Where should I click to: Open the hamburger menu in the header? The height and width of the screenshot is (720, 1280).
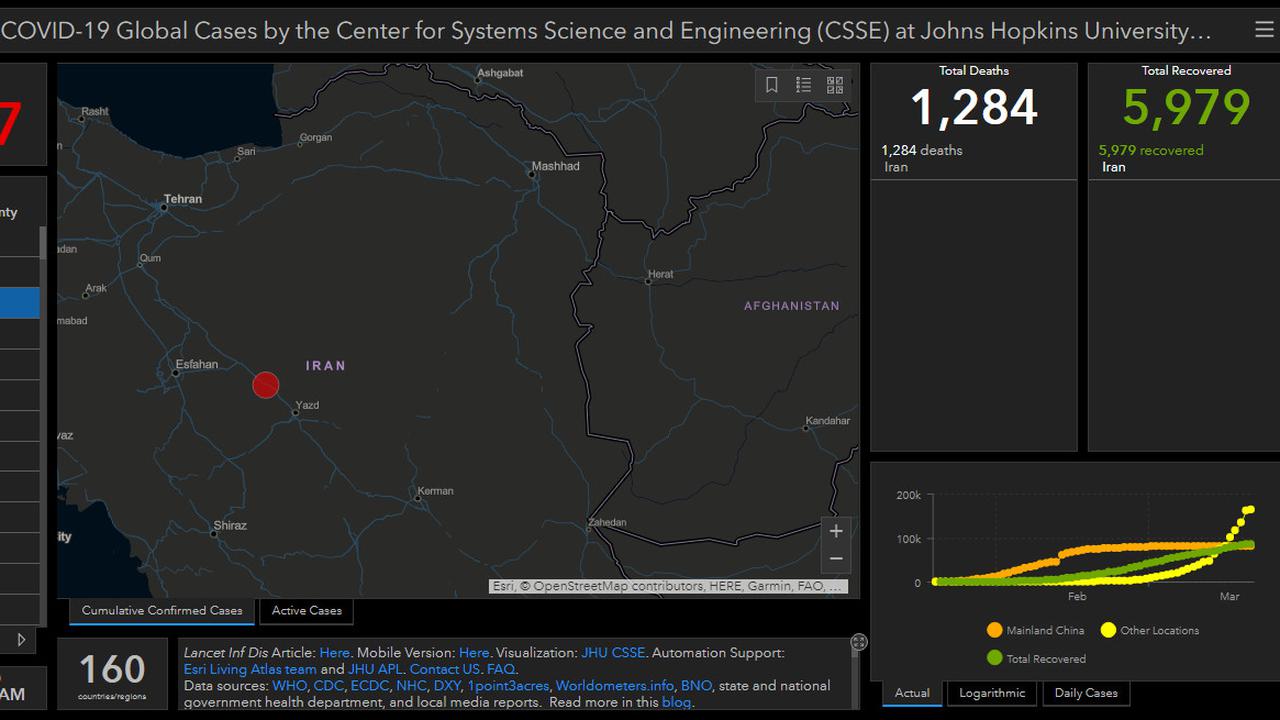click(1264, 30)
